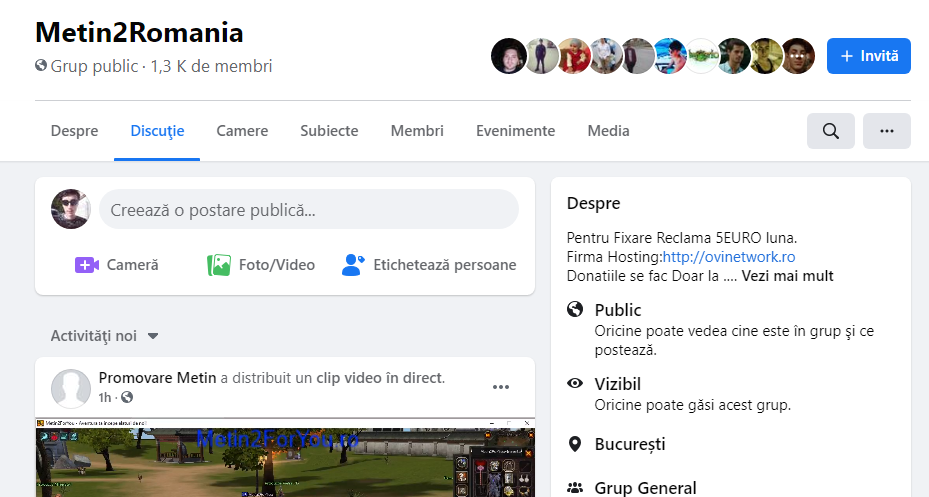Click the blue Invită button
Image resolution: width=929 pixels, height=497 pixels.
point(869,56)
